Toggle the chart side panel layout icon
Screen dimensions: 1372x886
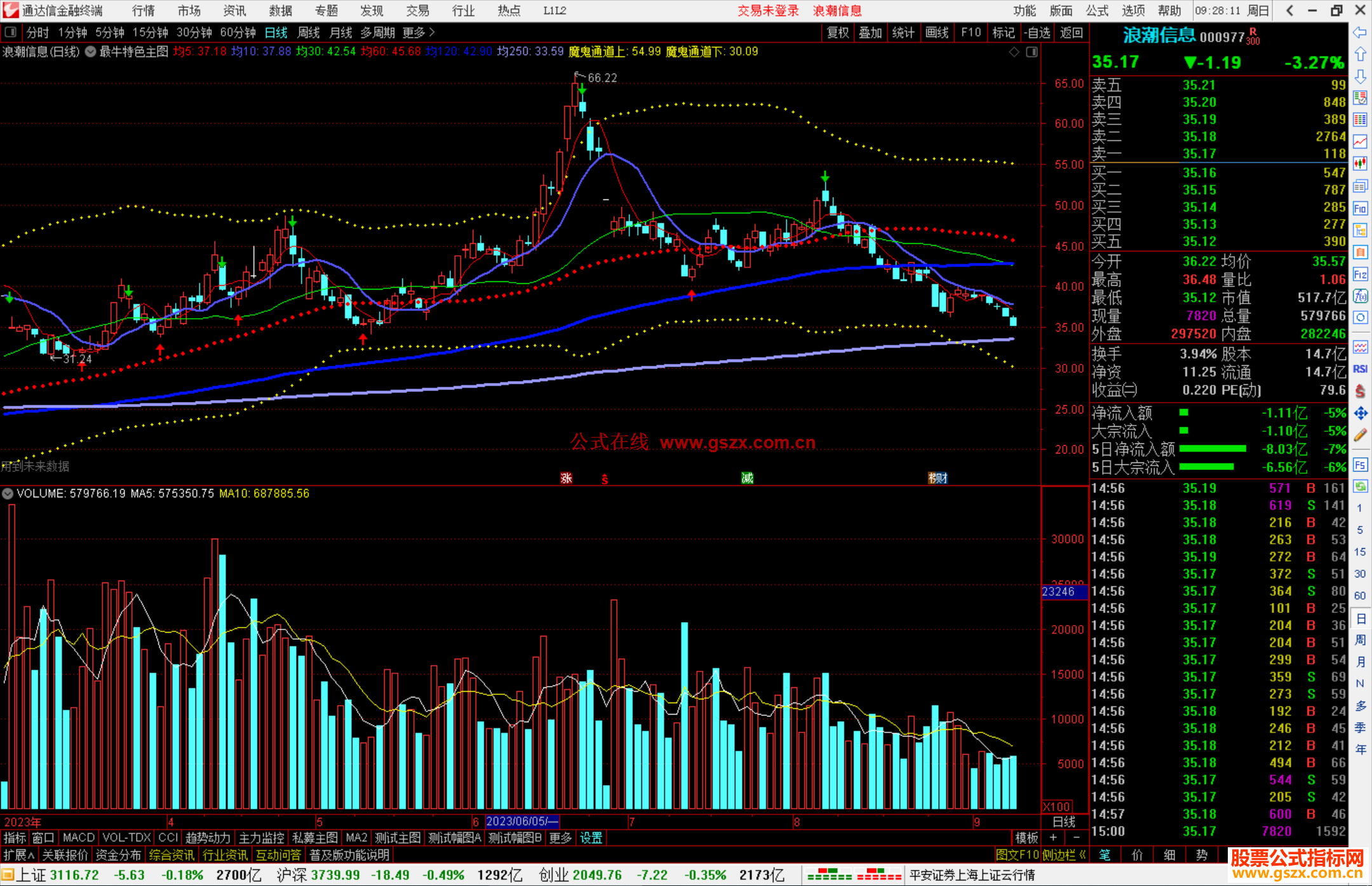1032,52
